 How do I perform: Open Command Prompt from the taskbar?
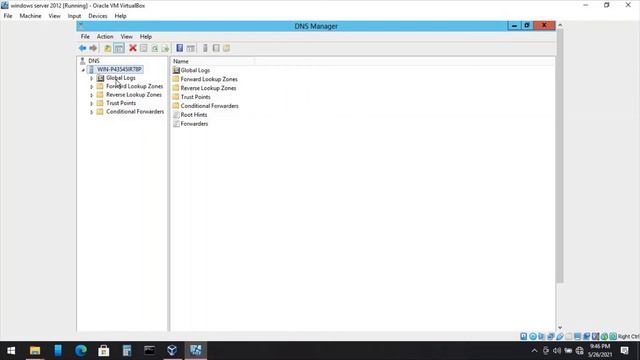tap(149, 350)
